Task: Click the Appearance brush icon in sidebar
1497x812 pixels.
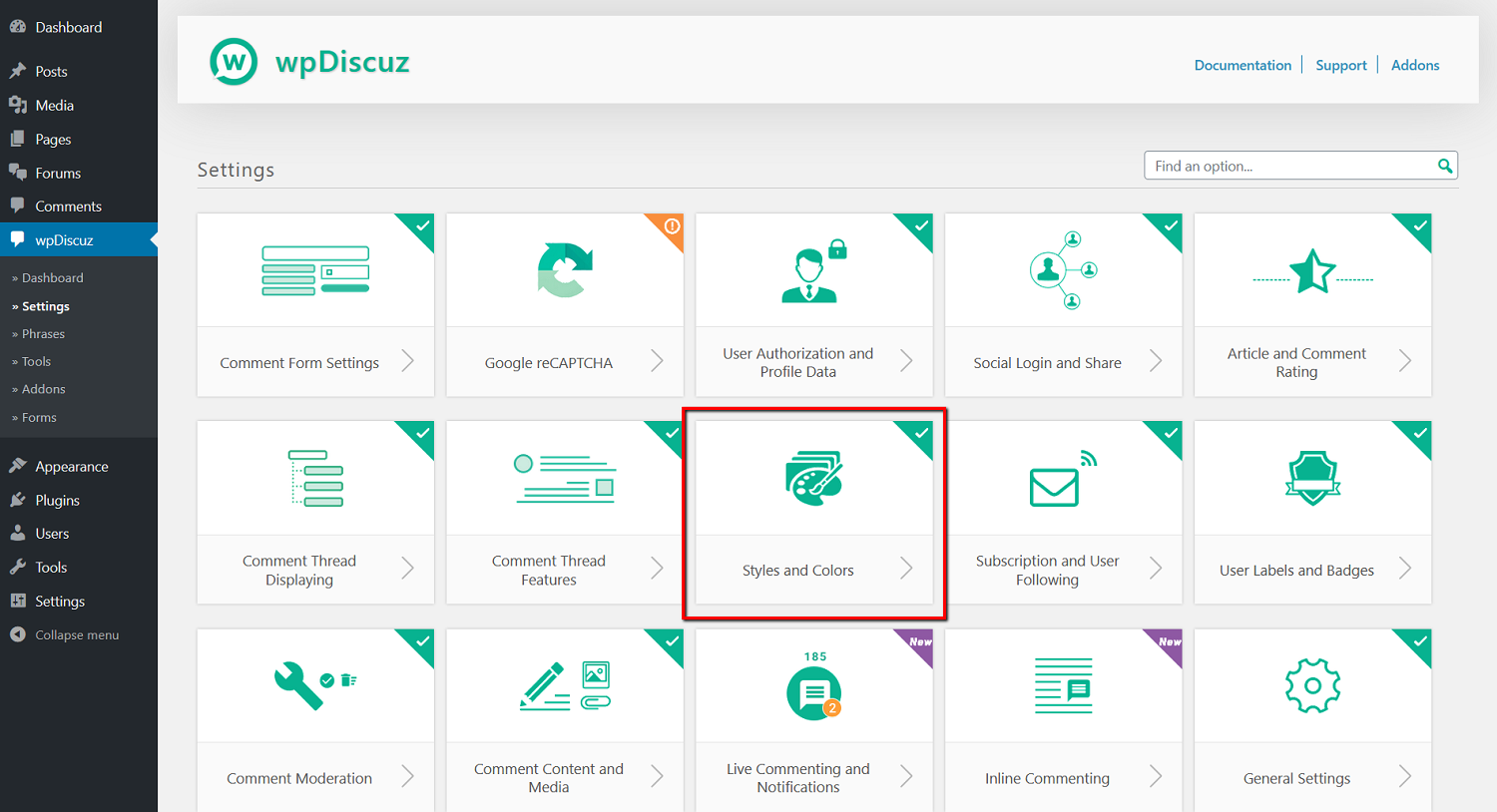Action: 18,466
